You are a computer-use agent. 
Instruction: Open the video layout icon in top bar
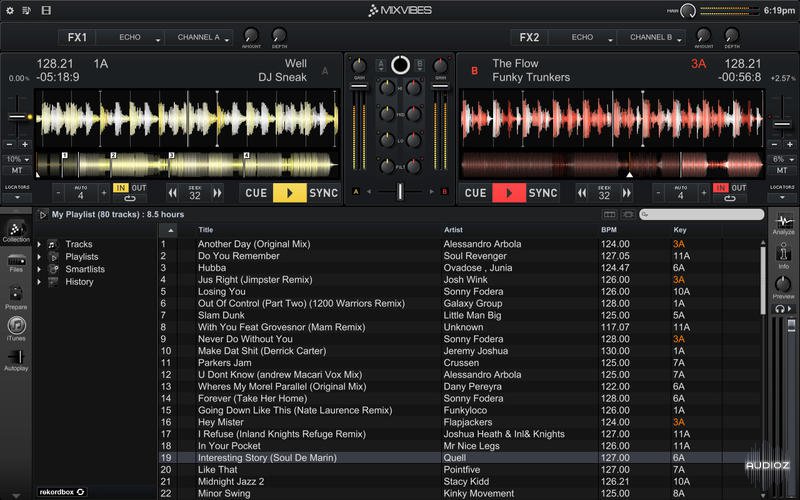(x=46, y=10)
